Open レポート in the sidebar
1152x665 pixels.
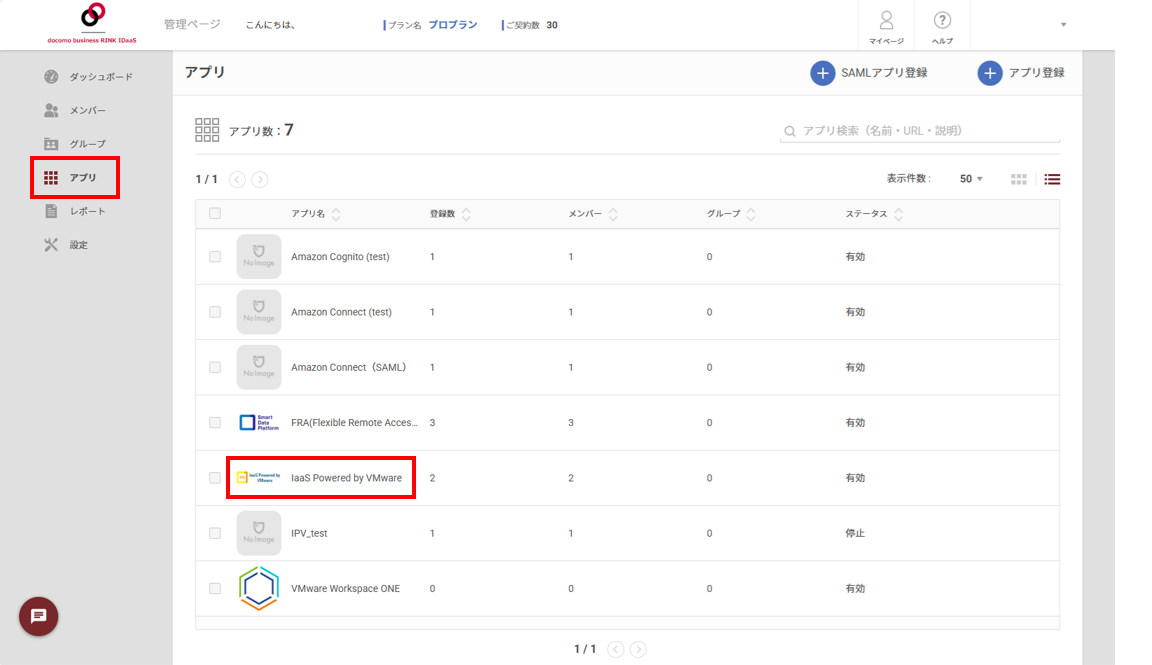(75, 212)
